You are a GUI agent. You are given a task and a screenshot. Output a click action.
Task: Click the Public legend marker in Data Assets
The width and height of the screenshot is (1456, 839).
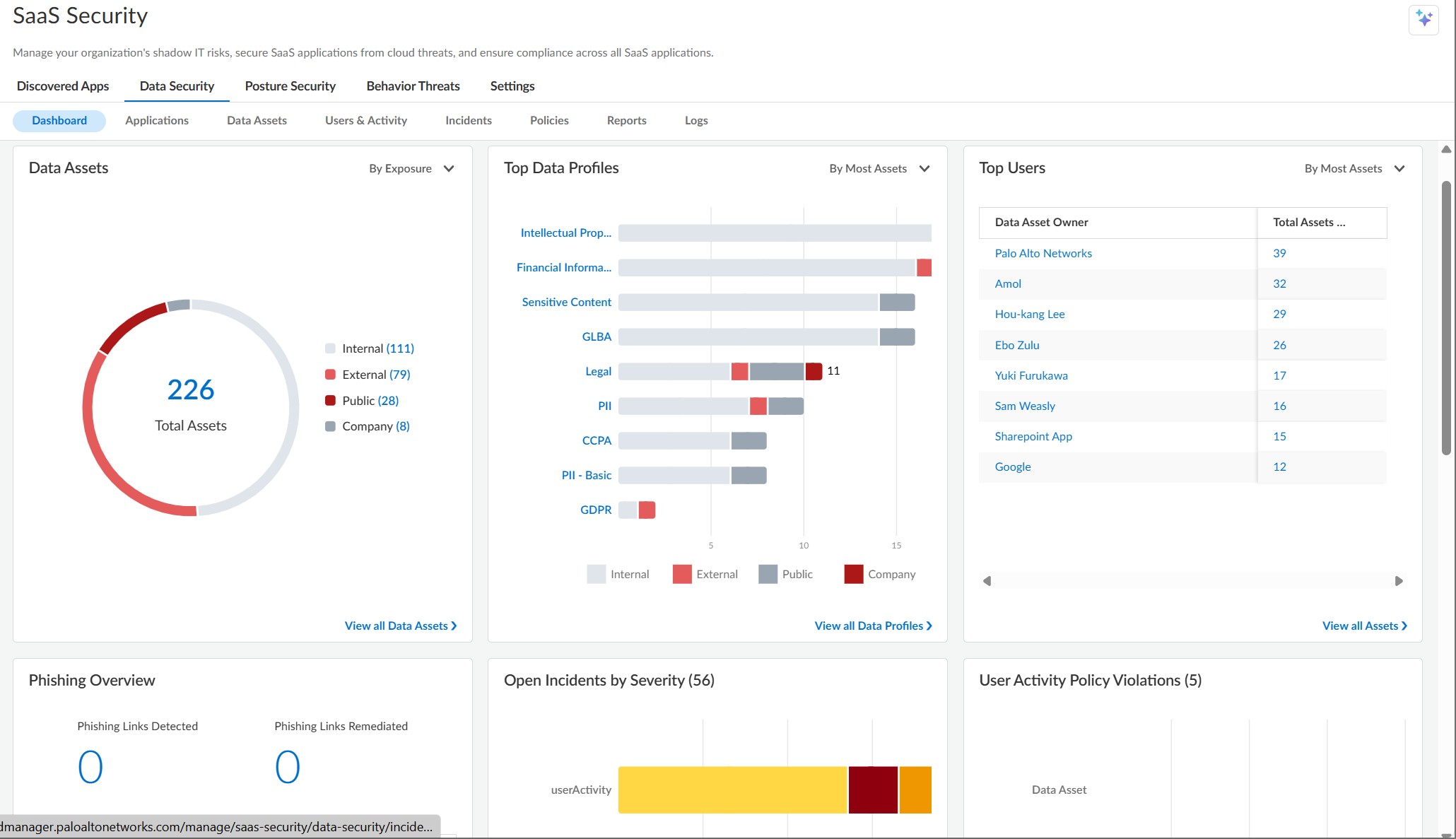click(330, 401)
